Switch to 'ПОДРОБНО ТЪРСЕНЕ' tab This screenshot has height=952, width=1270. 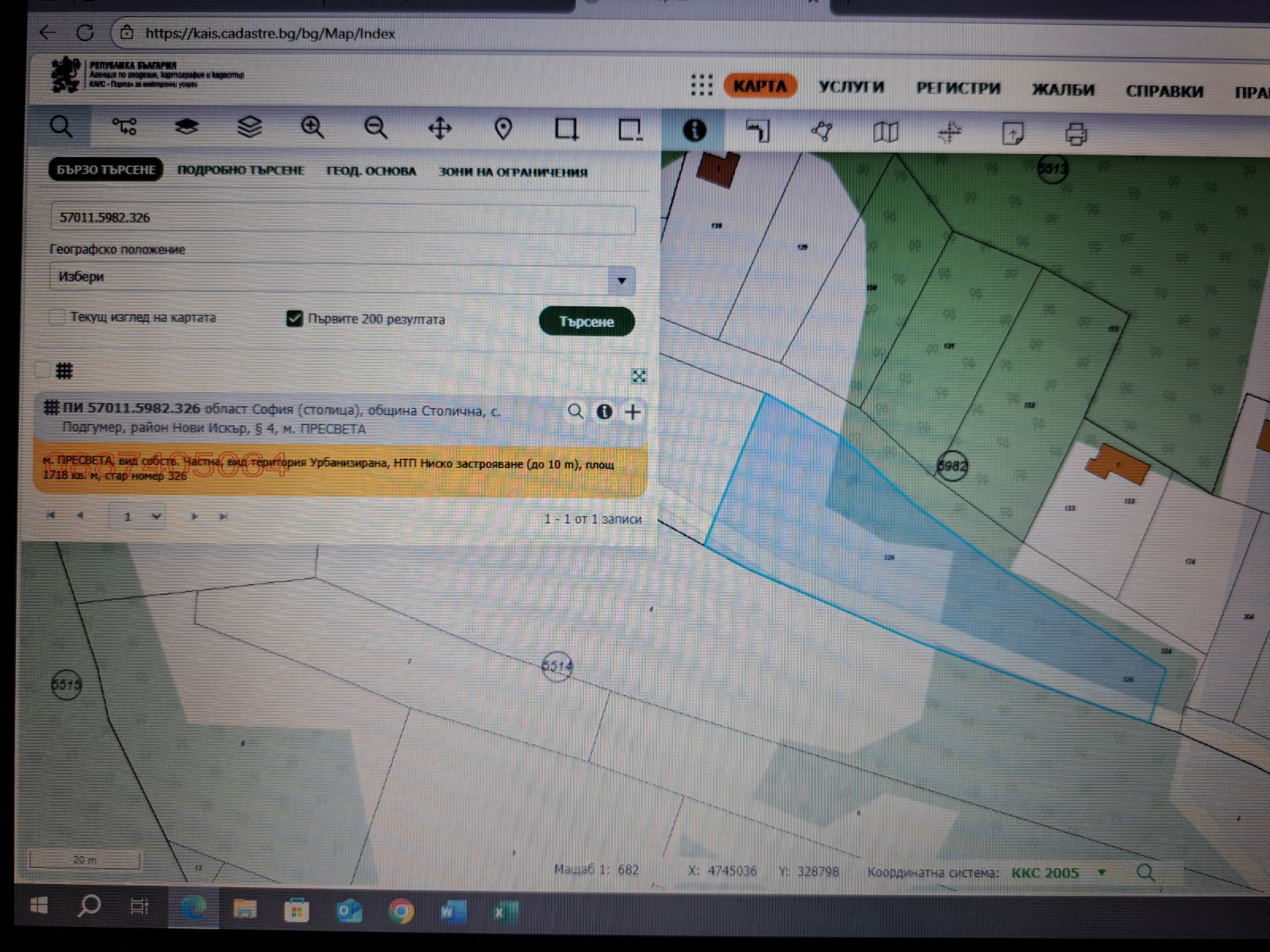click(241, 171)
